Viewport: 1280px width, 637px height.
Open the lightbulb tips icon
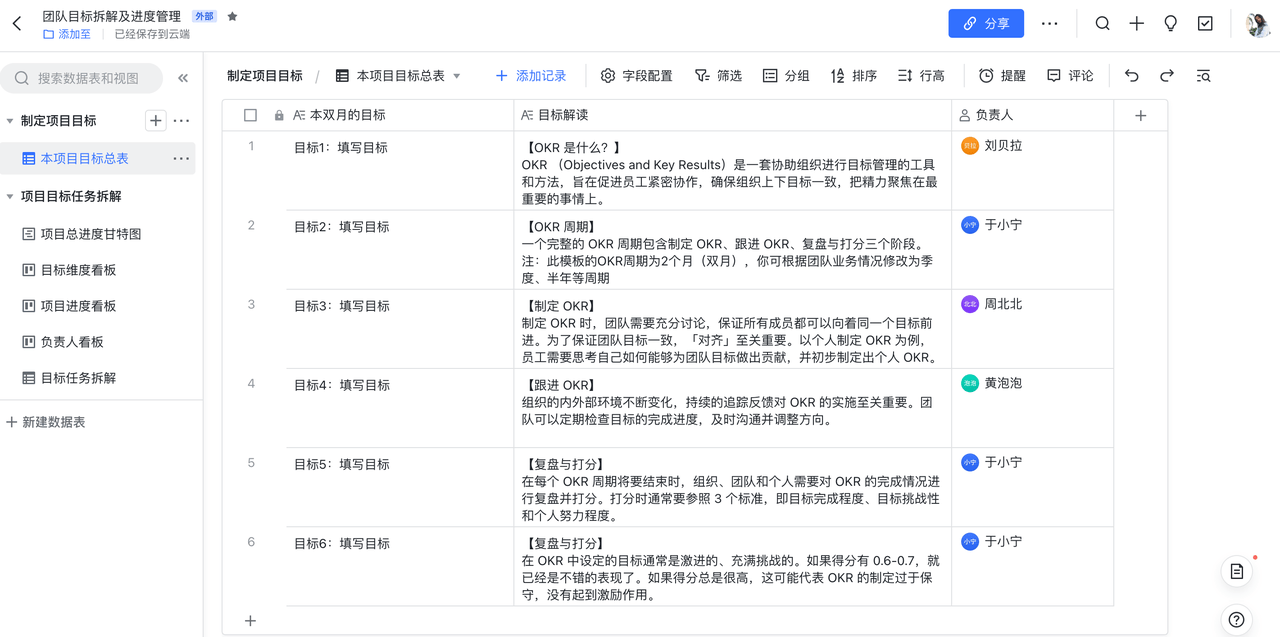tap(1170, 24)
